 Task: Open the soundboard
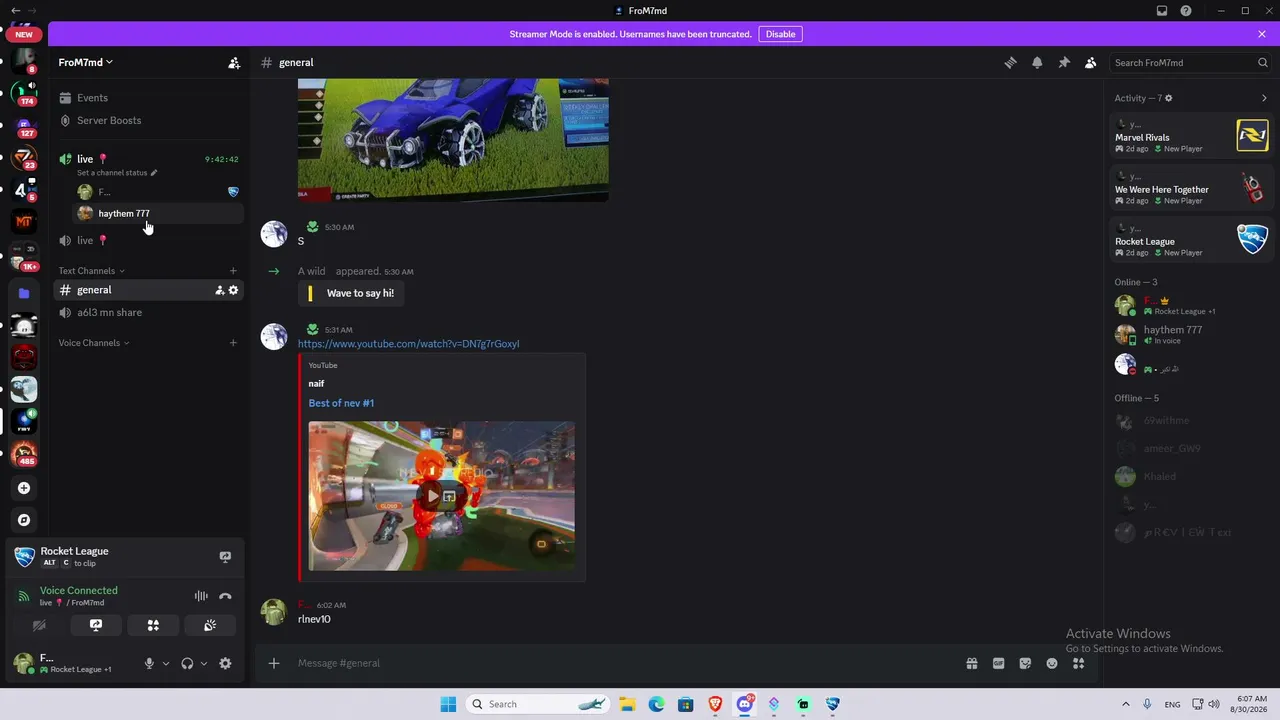(210, 625)
